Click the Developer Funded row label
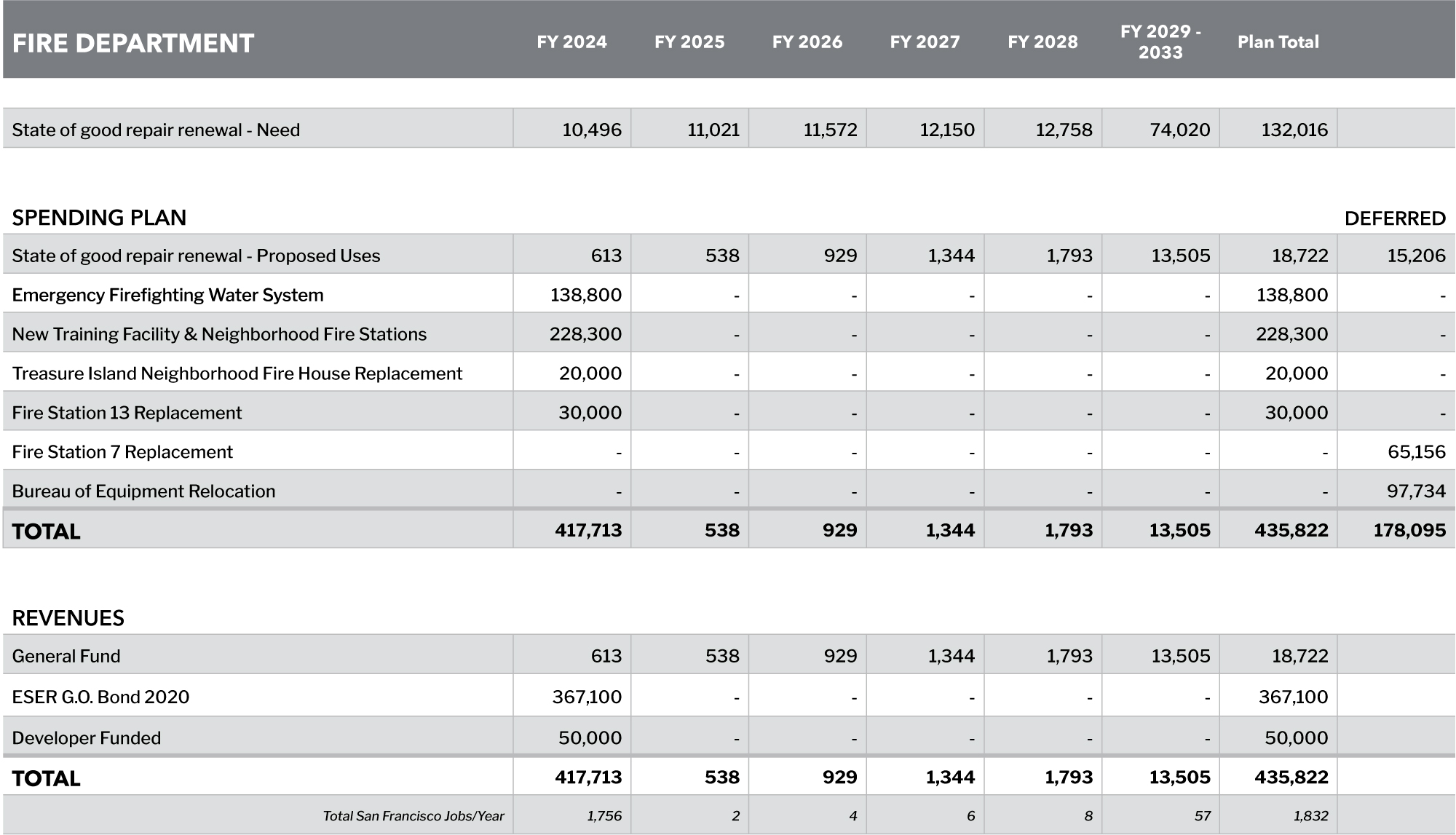This screenshot has height=835, width=1456. (87, 737)
